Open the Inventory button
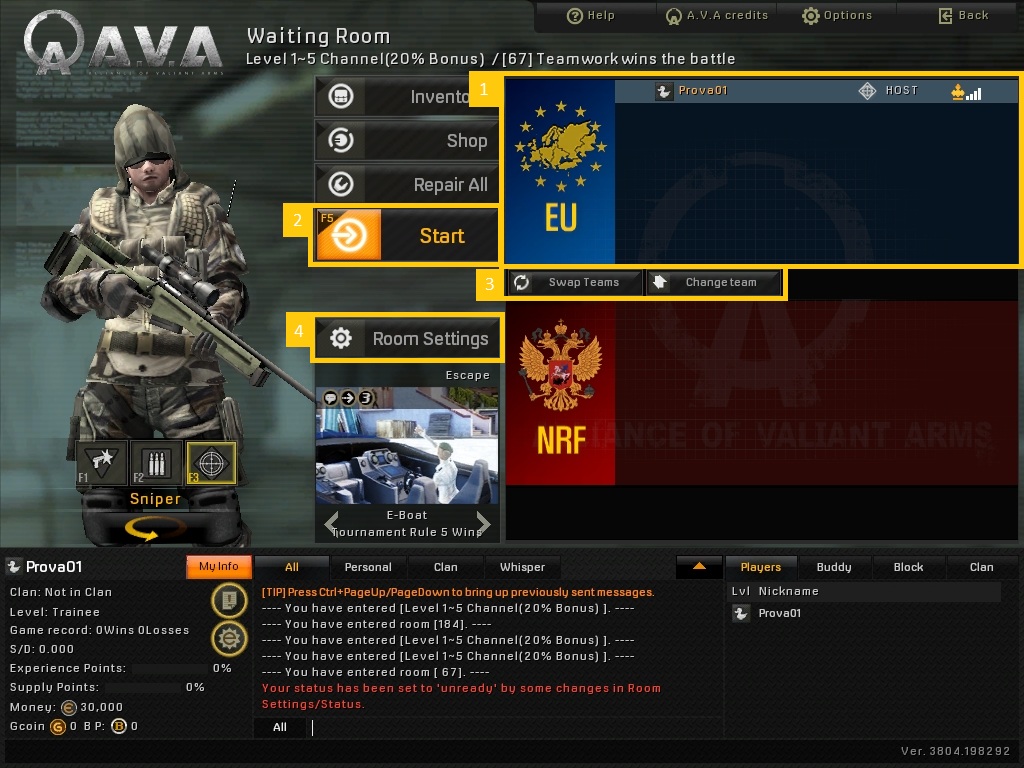 406,97
